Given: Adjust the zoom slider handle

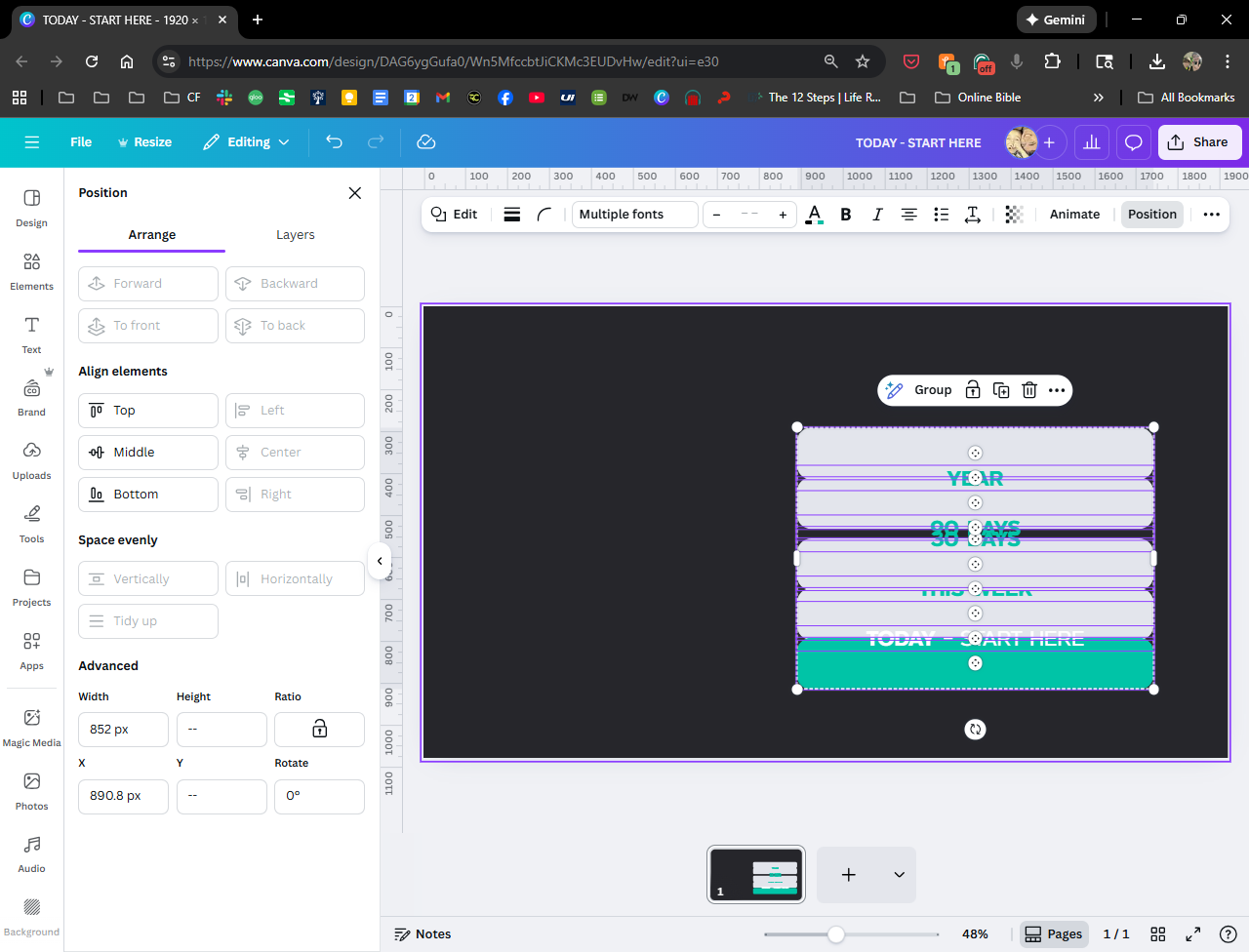Looking at the screenshot, I should 836,934.
